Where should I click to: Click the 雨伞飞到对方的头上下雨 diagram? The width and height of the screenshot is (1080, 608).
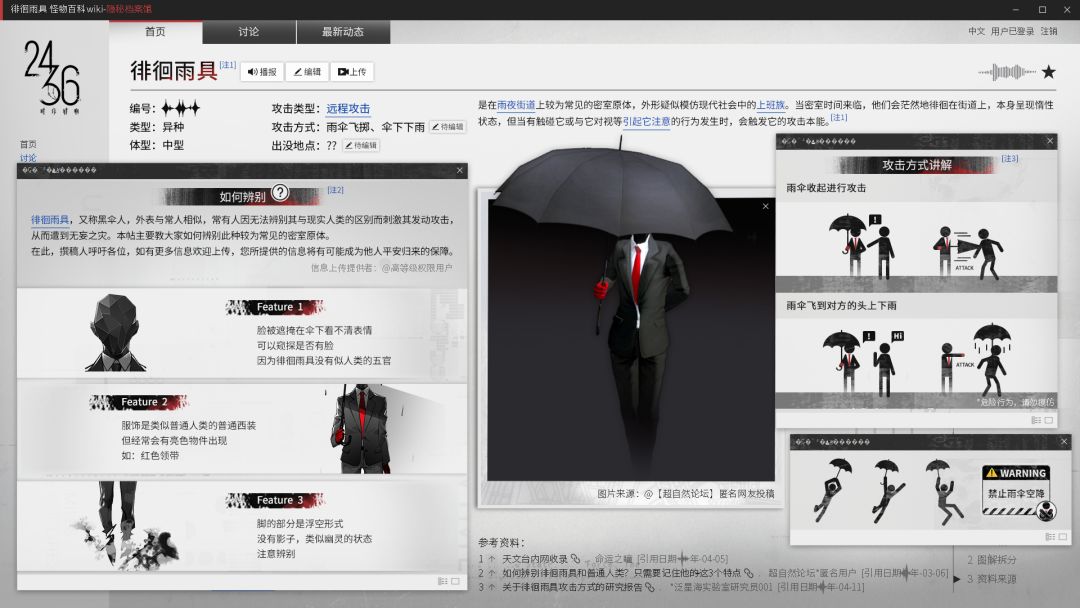[916, 363]
